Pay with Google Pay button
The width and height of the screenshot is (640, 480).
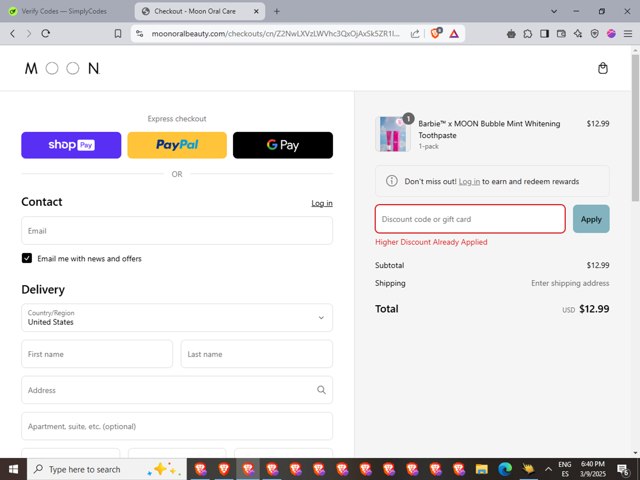(283, 145)
